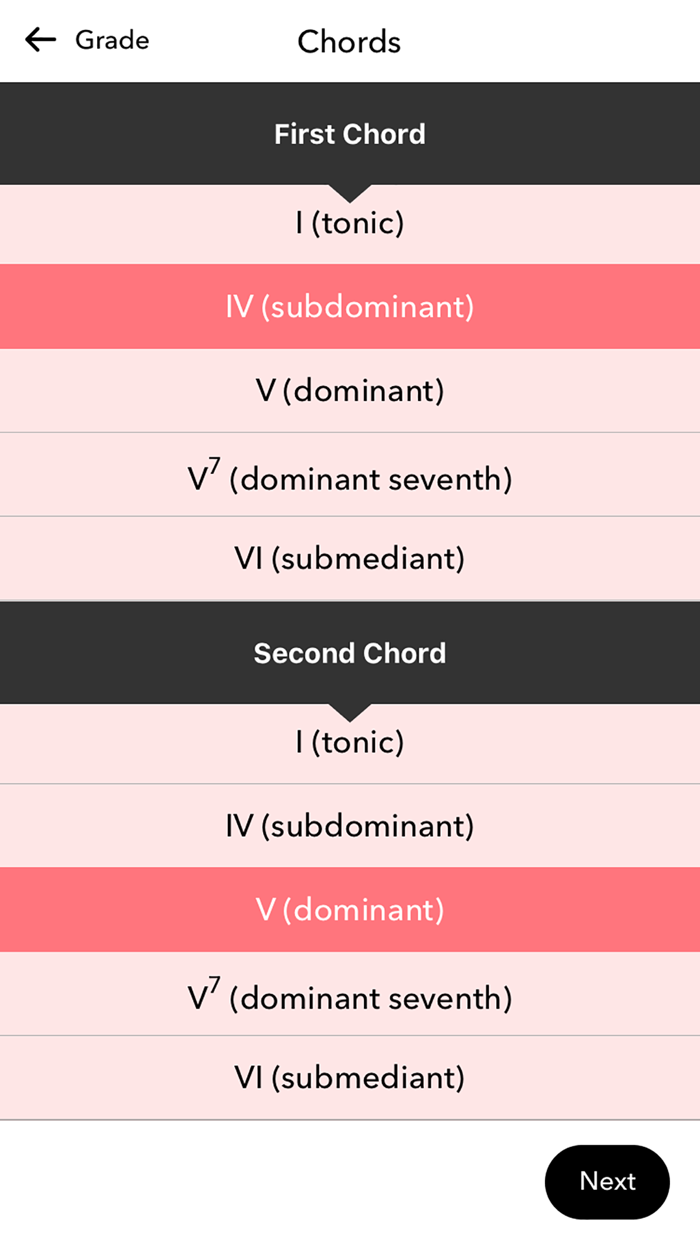Tap the Second Chord section header
Image resolution: width=700 pixels, height=1244 pixels.
pos(350,652)
